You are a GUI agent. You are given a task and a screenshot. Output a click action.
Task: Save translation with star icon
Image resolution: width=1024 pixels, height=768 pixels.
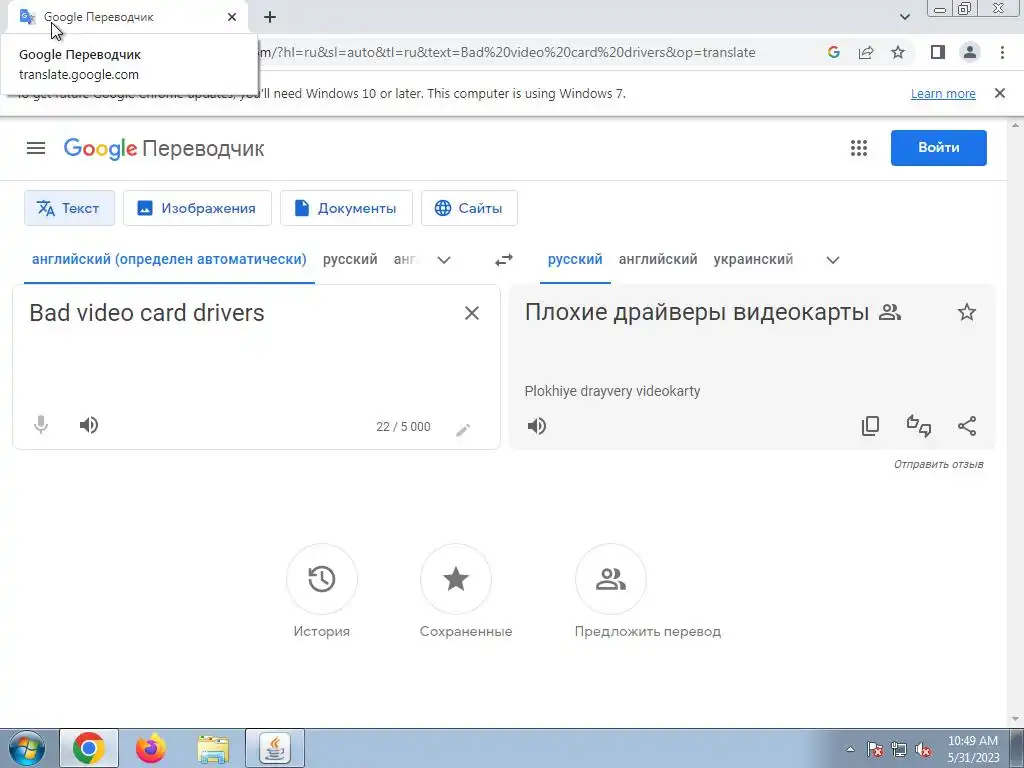tap(967, 312)
